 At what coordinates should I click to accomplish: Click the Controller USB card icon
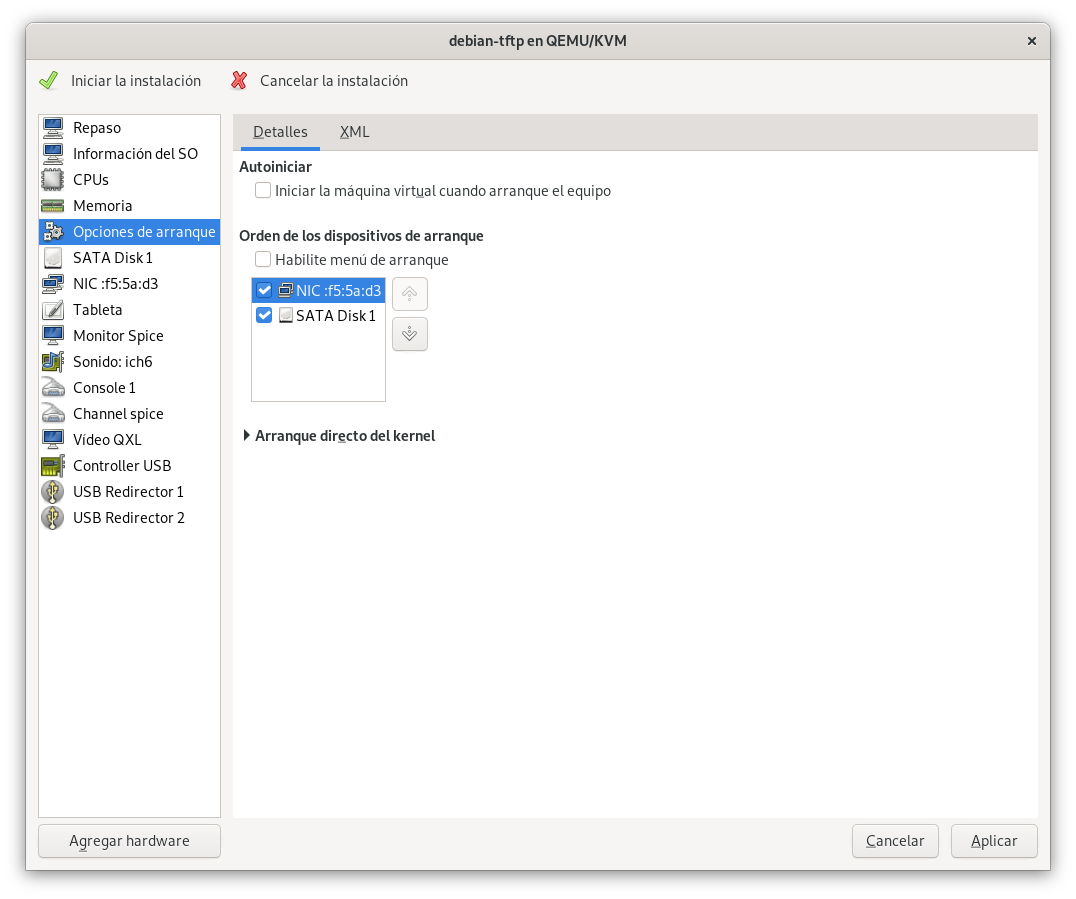[53, 466]
